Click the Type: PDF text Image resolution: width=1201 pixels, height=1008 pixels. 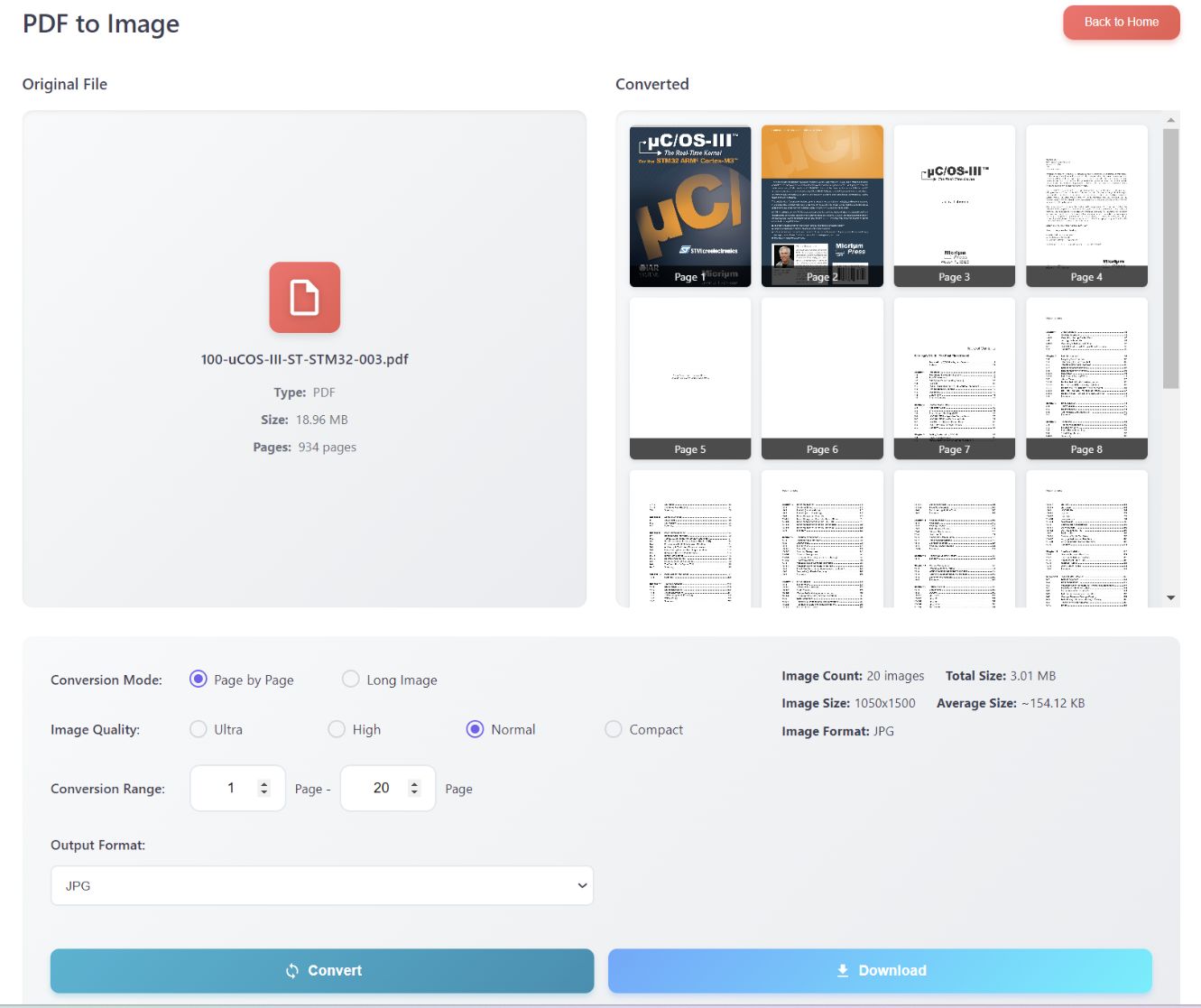tap(304, 393)
